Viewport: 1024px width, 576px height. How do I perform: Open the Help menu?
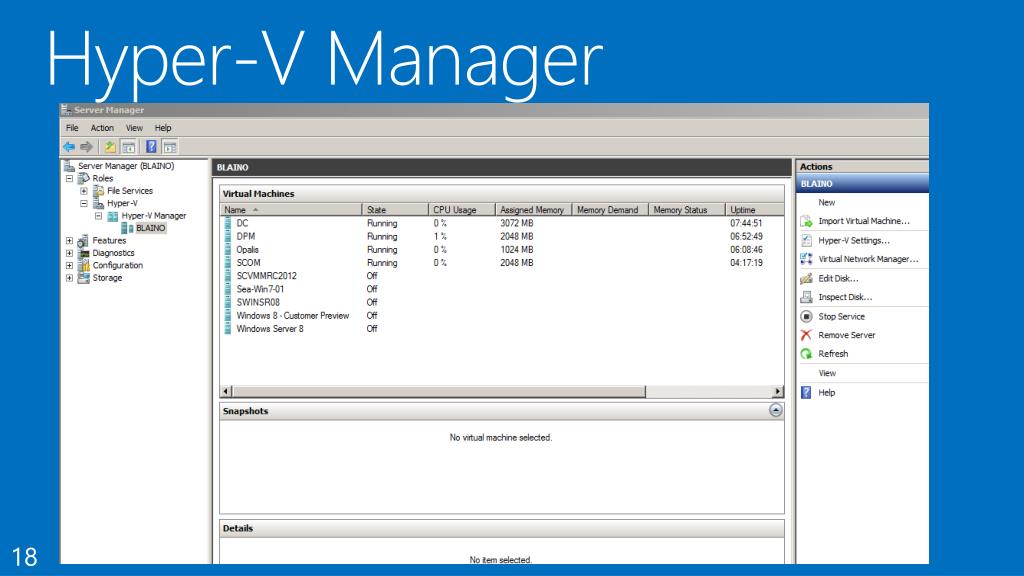[163, 128]
